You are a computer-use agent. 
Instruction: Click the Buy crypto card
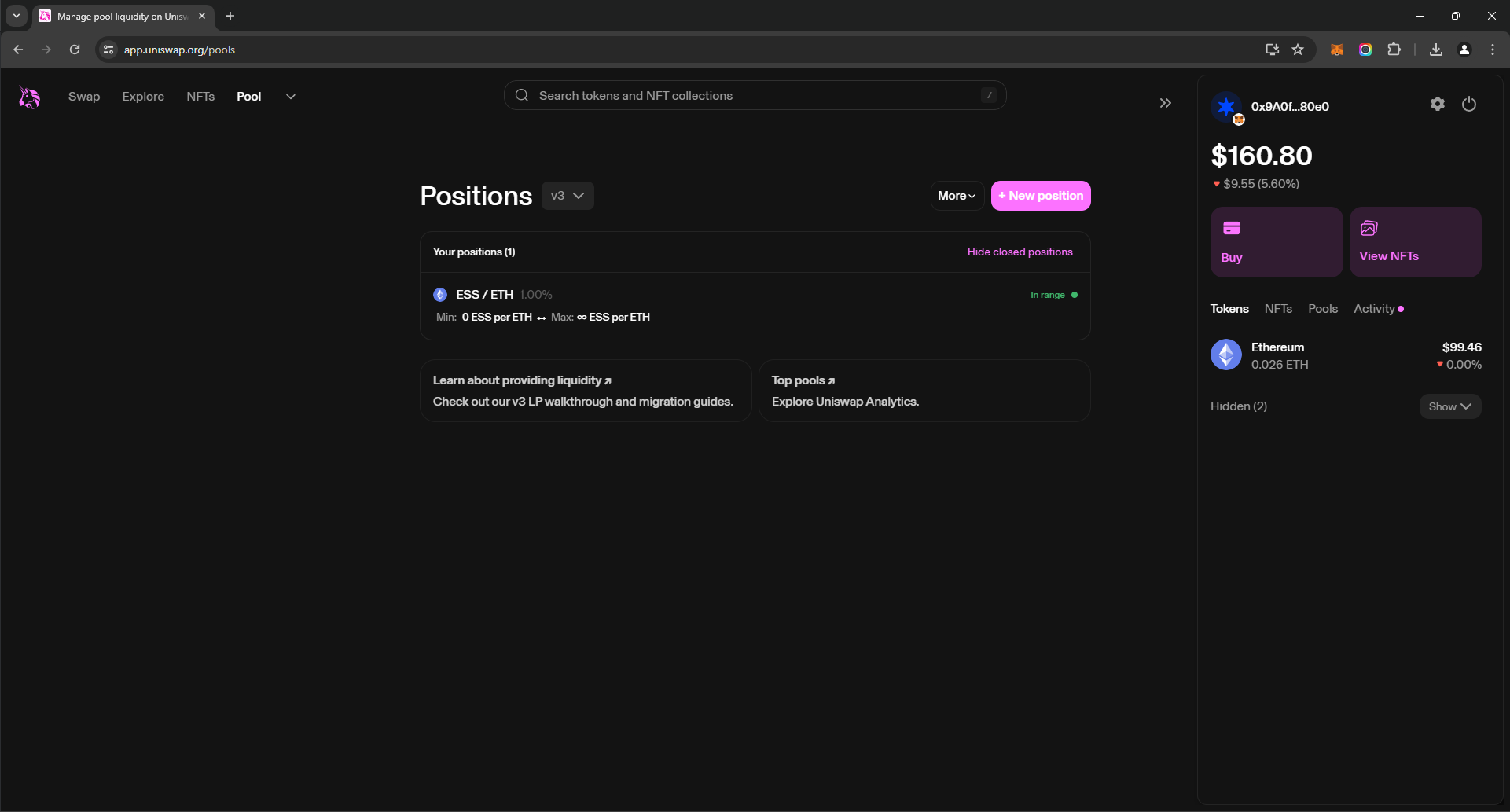pyautogui.click(x=1277, y=242)
